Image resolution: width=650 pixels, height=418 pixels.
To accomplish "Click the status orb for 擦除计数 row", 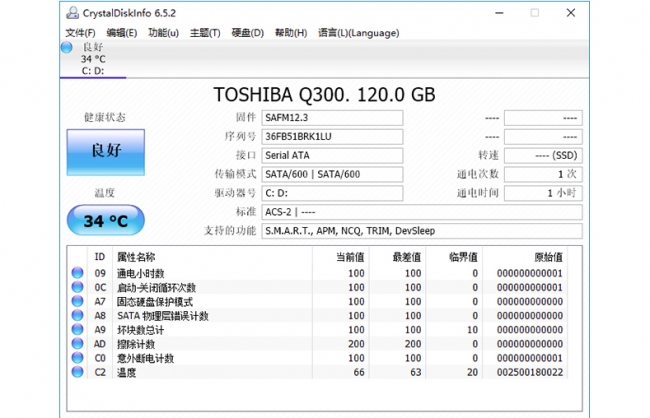I will click(x=77, y=343).
